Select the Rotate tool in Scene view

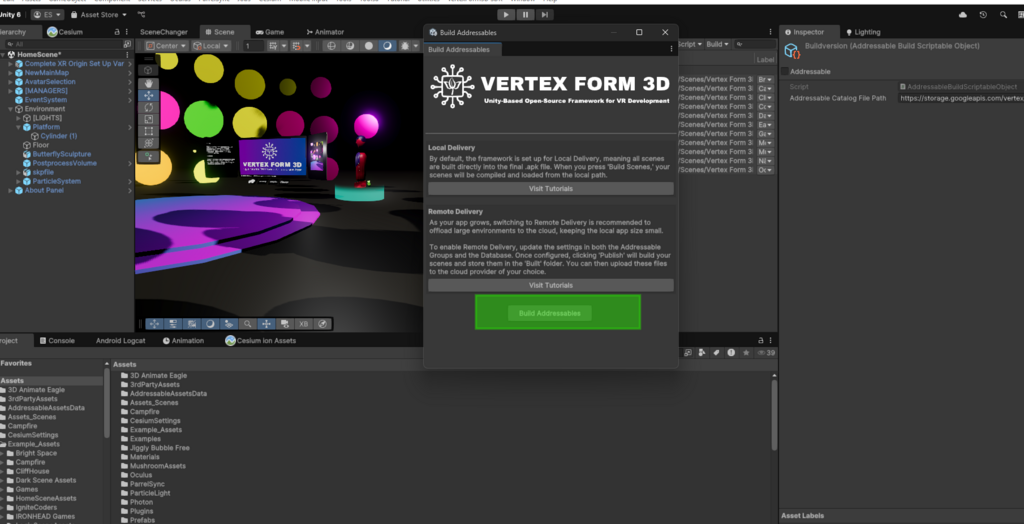[x=149, y=106]
